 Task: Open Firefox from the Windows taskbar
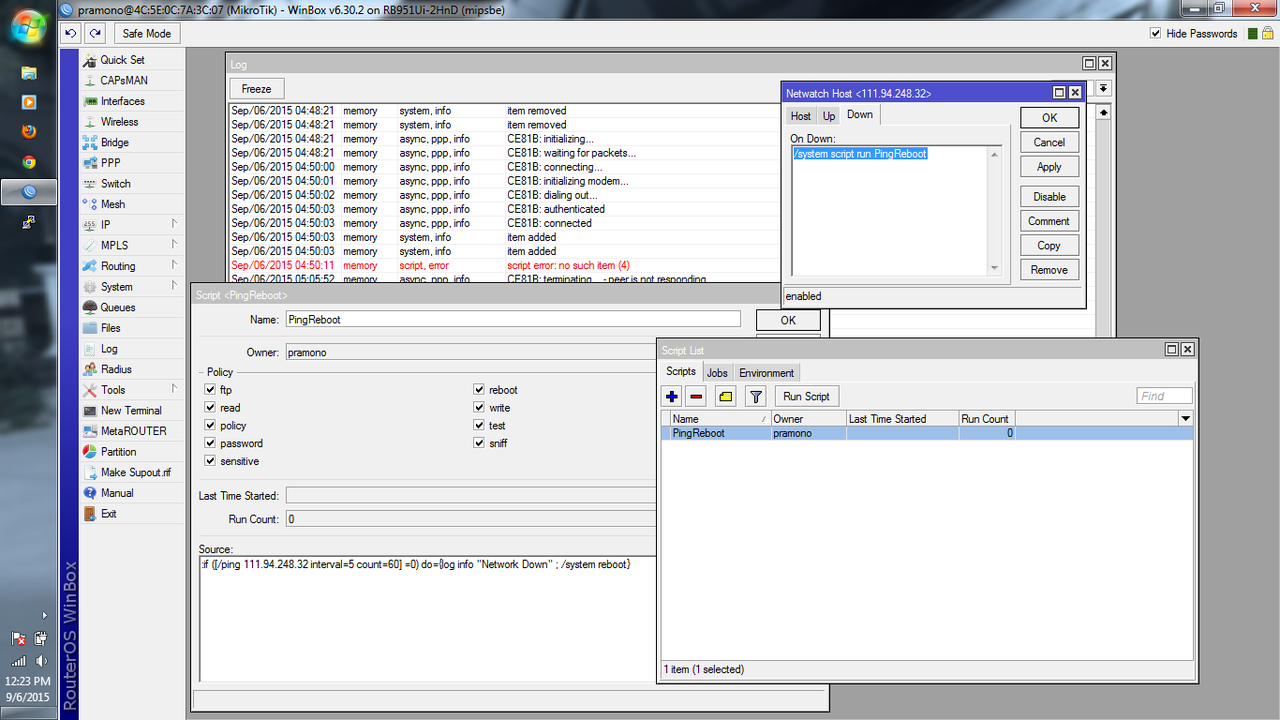(29, 132)
